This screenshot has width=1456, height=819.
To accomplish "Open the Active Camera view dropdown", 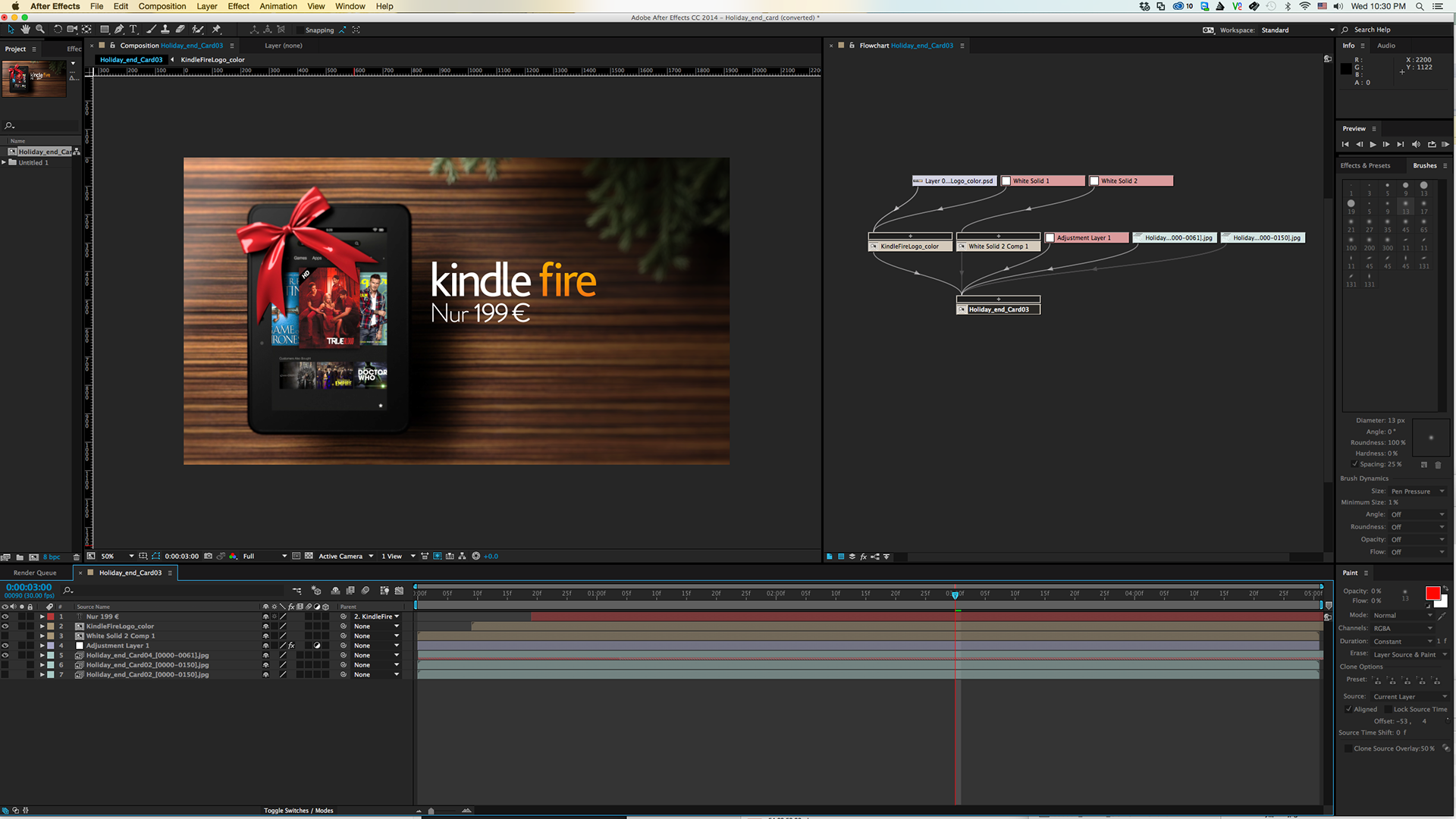I will [x=347, y=556].
